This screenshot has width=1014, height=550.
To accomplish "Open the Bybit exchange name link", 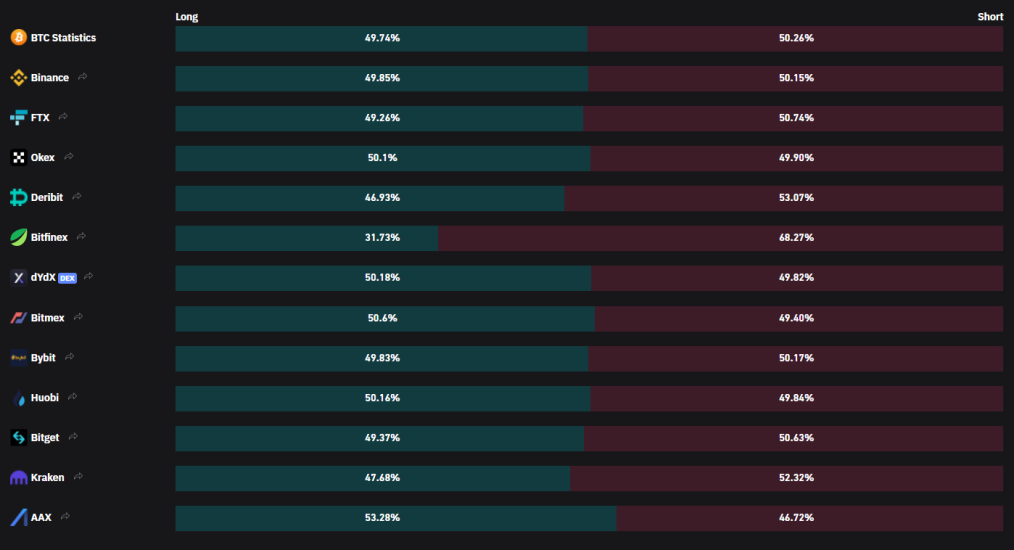I will 43,358.
